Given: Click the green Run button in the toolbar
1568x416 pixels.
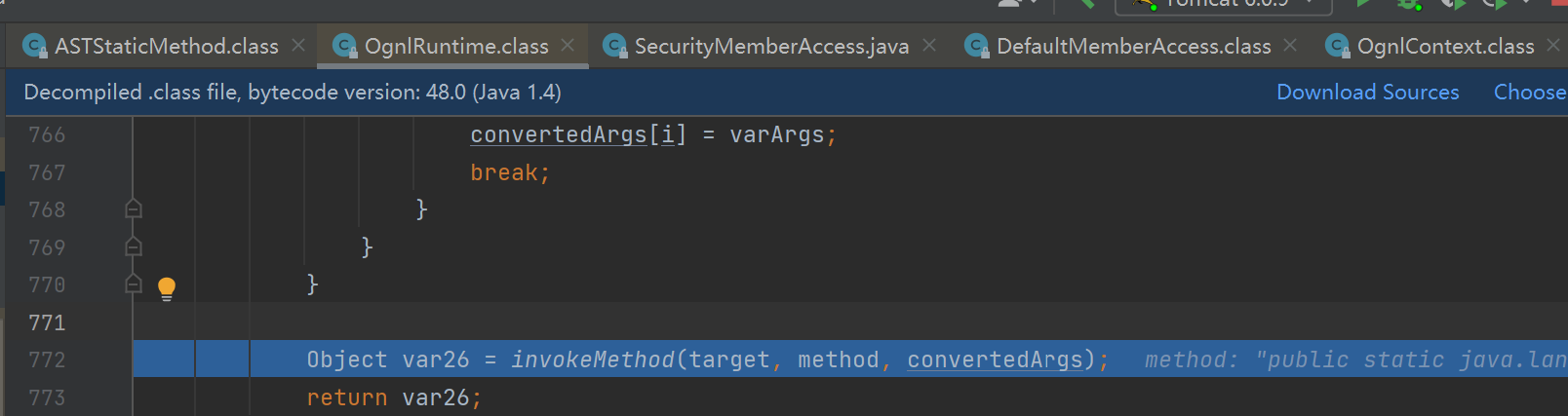Looking at the screenshot, I should 1364,3.
